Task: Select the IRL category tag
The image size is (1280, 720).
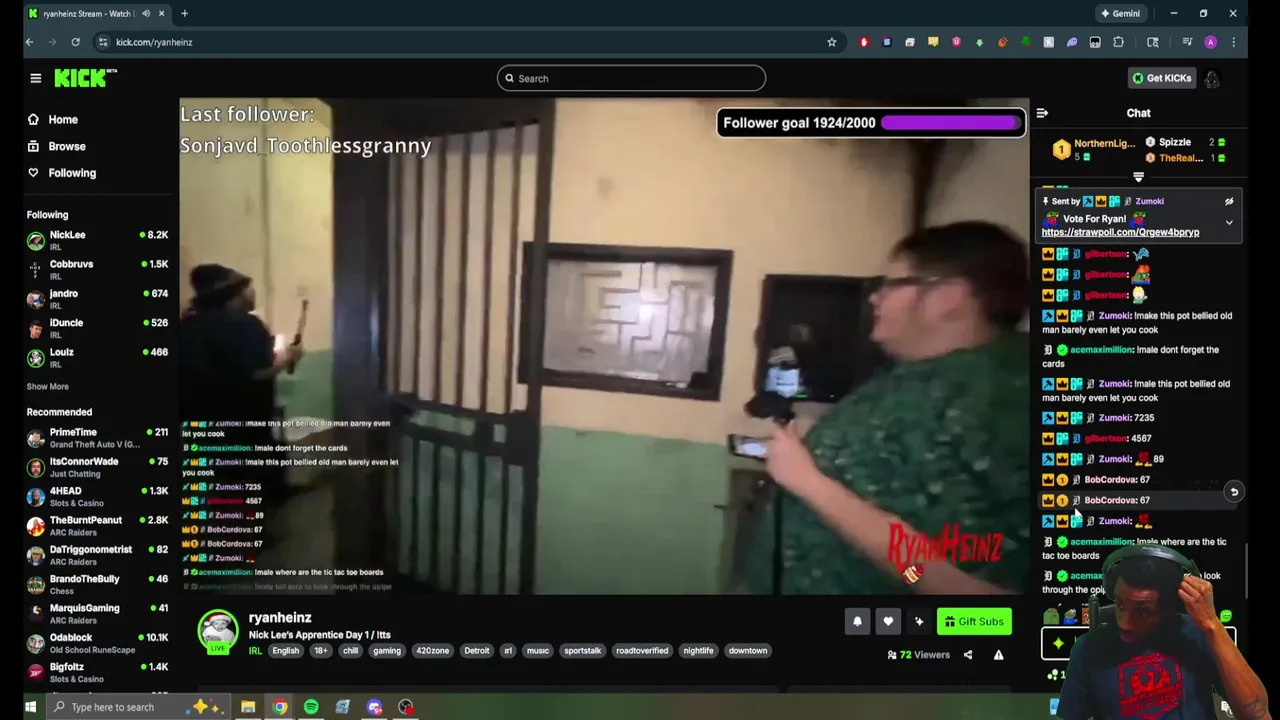Action: coord(255,651)
